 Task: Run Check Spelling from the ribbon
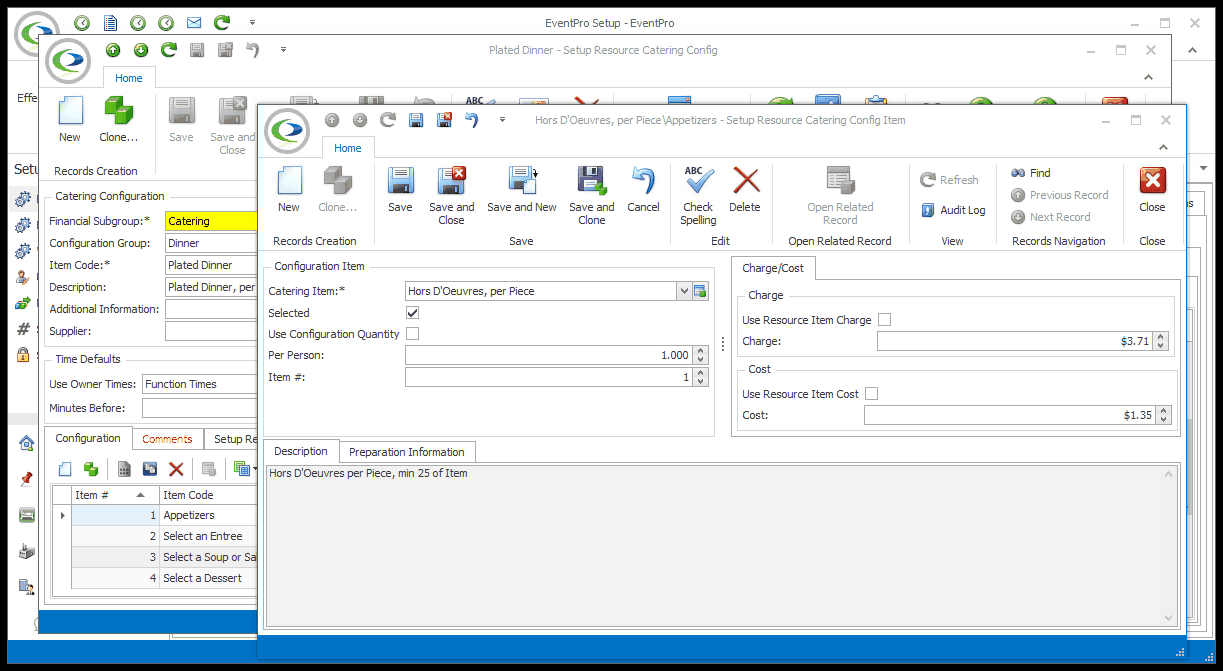(699, 195)
